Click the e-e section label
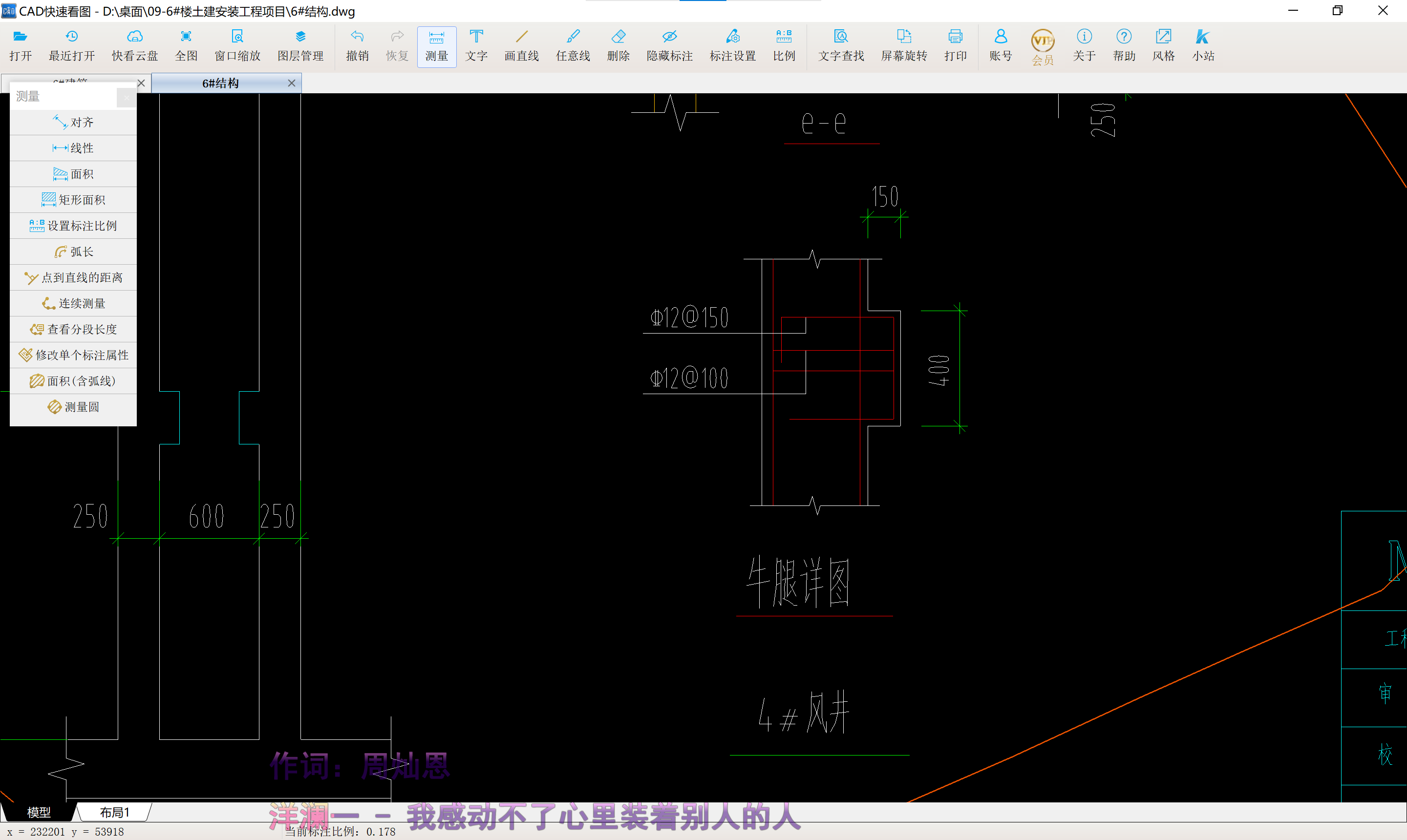 coord(824,123)
